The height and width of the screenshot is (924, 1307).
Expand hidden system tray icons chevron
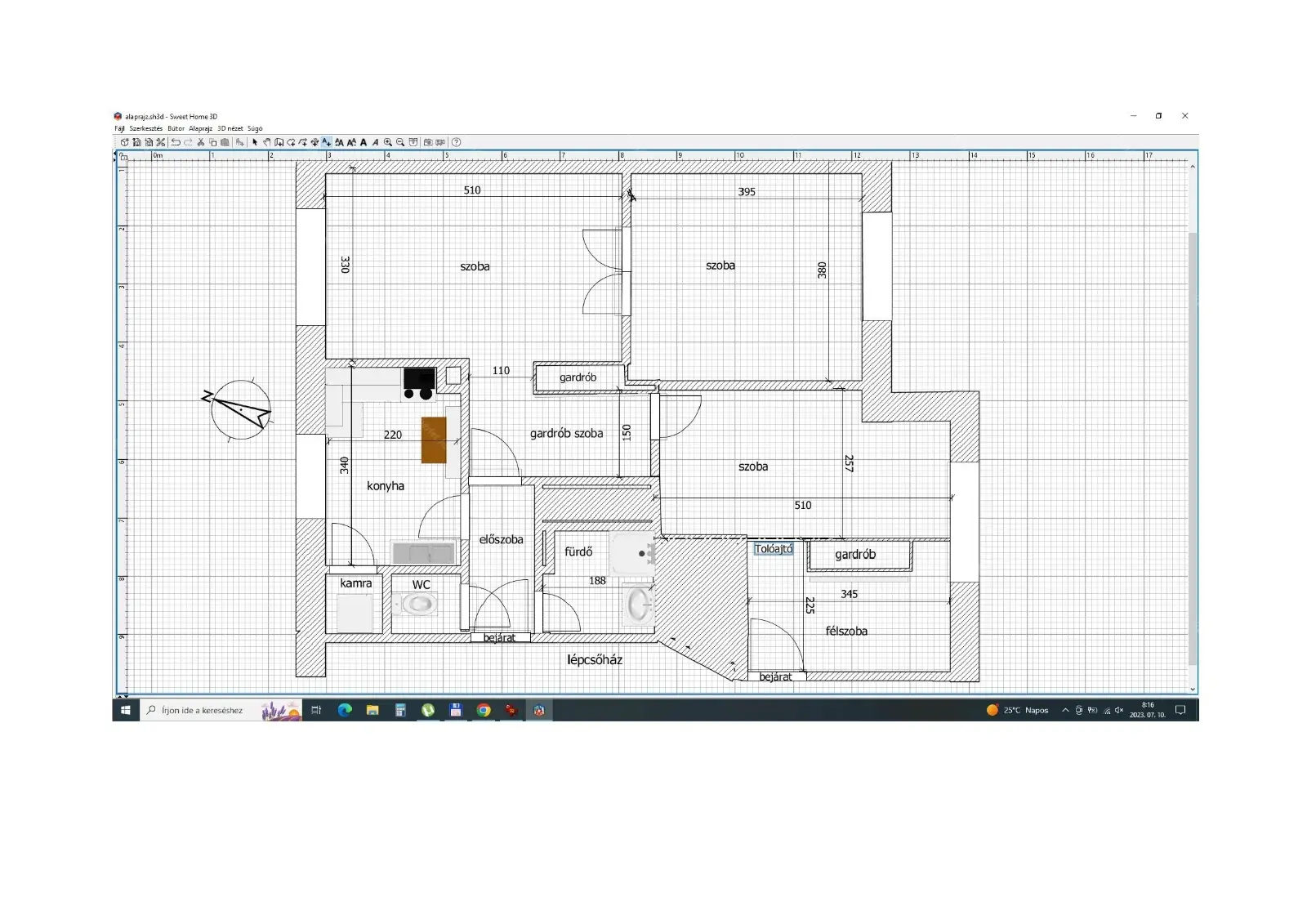1065,710
